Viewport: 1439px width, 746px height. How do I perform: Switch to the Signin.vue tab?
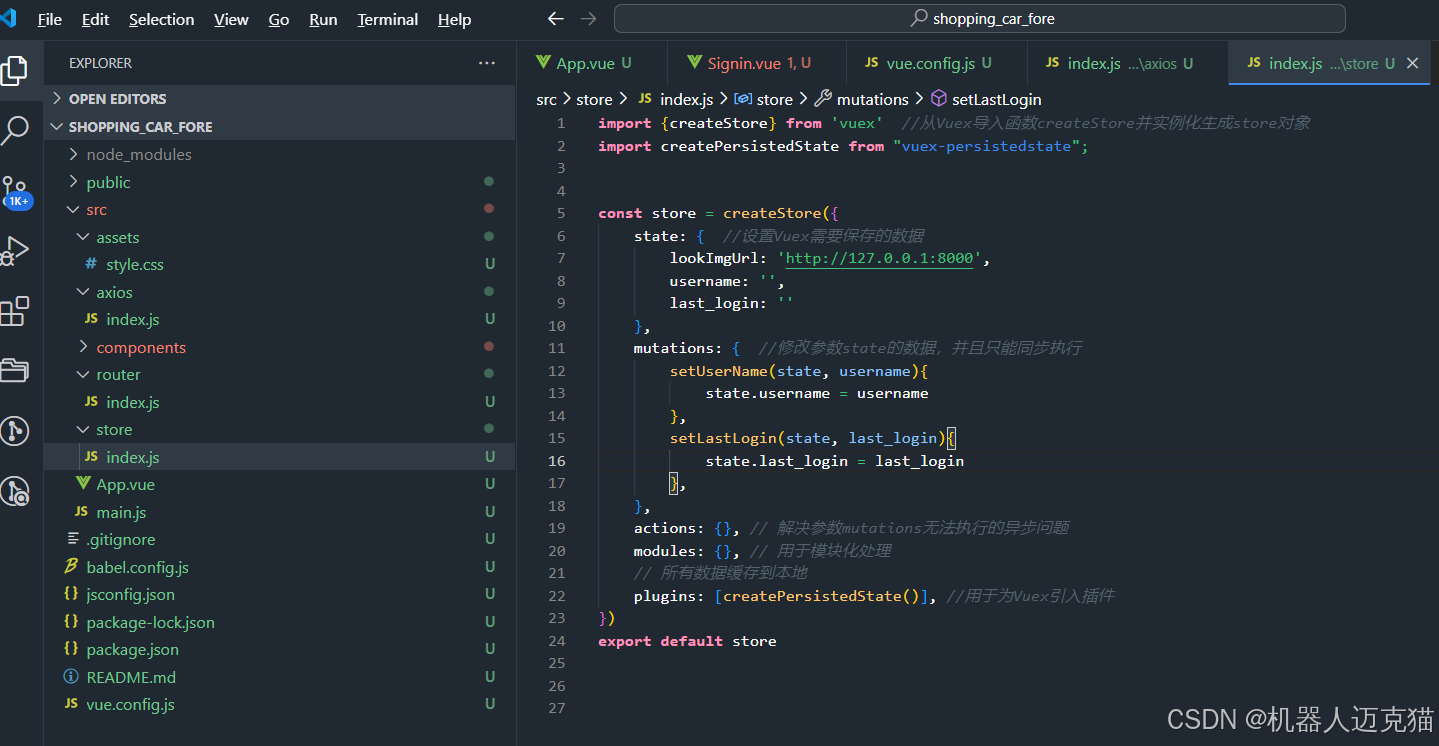757,63
